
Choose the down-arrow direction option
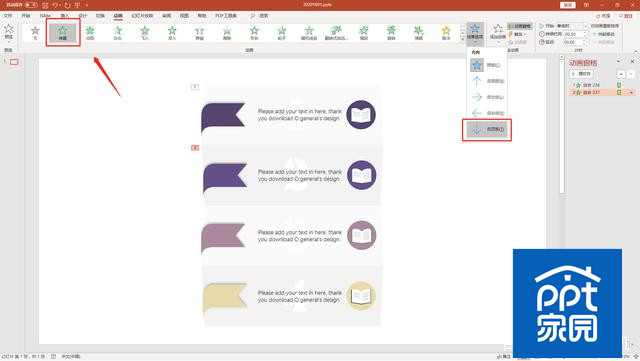coord(487,129)
